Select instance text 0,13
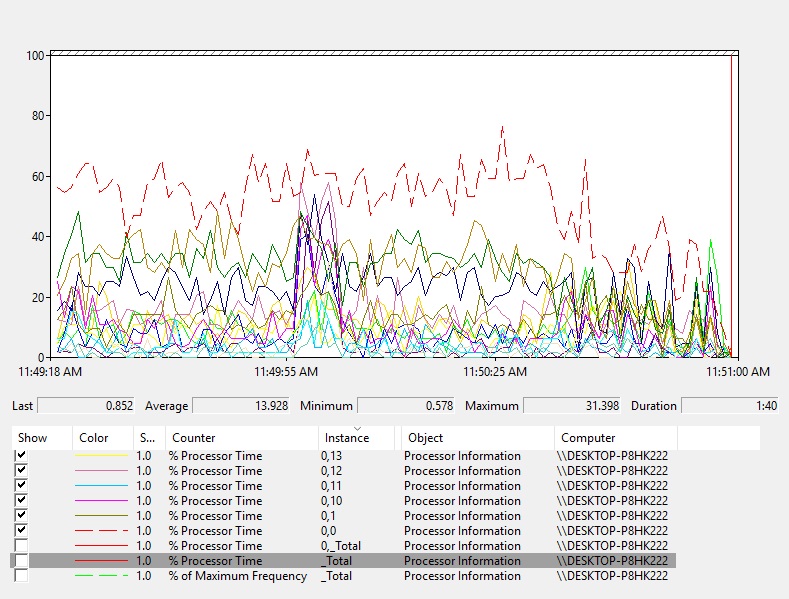789x599 pixels. (331, 456)
